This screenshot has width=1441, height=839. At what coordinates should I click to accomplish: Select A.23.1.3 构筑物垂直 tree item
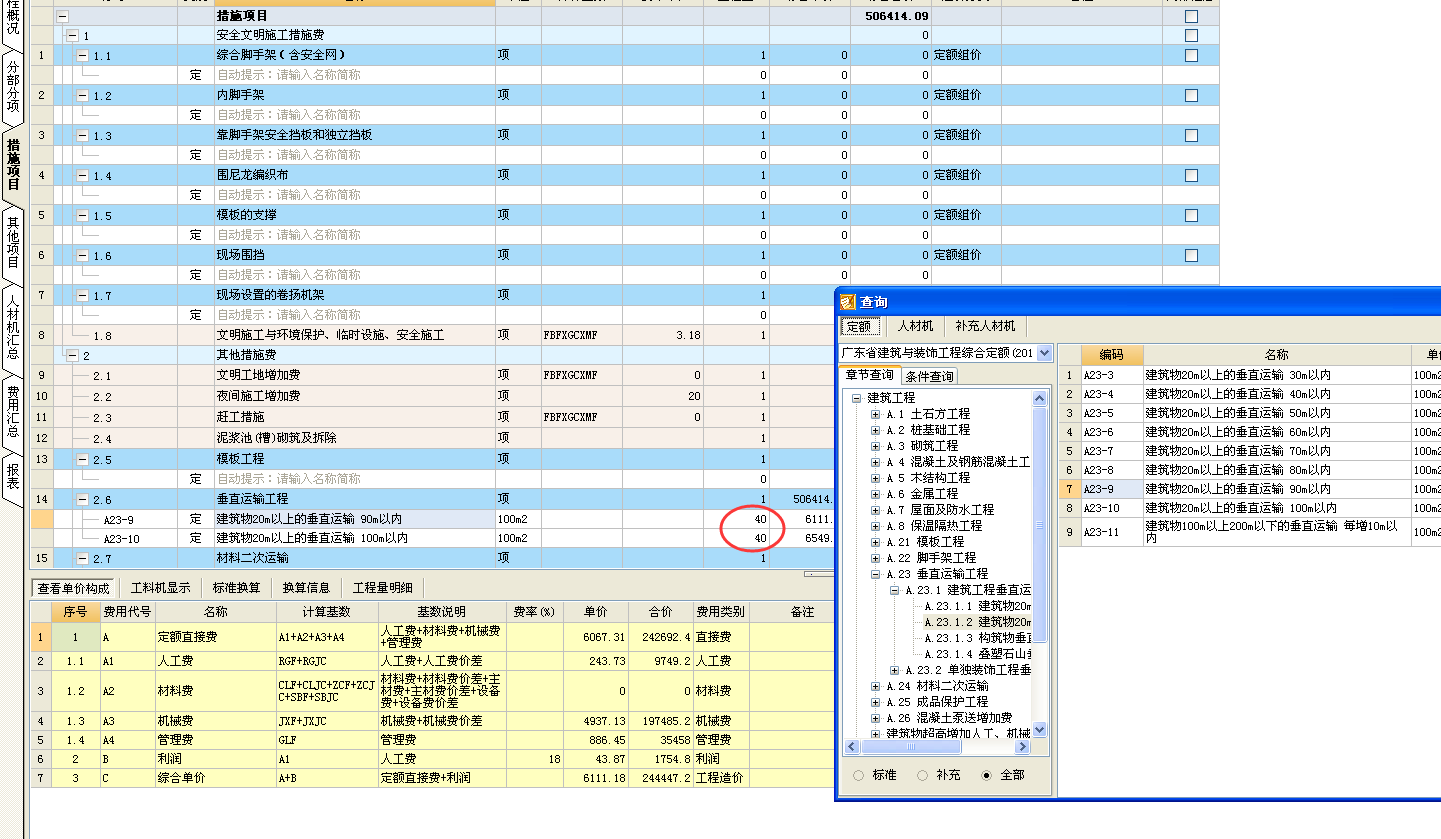pyautogui.click(x=977, y=638)
